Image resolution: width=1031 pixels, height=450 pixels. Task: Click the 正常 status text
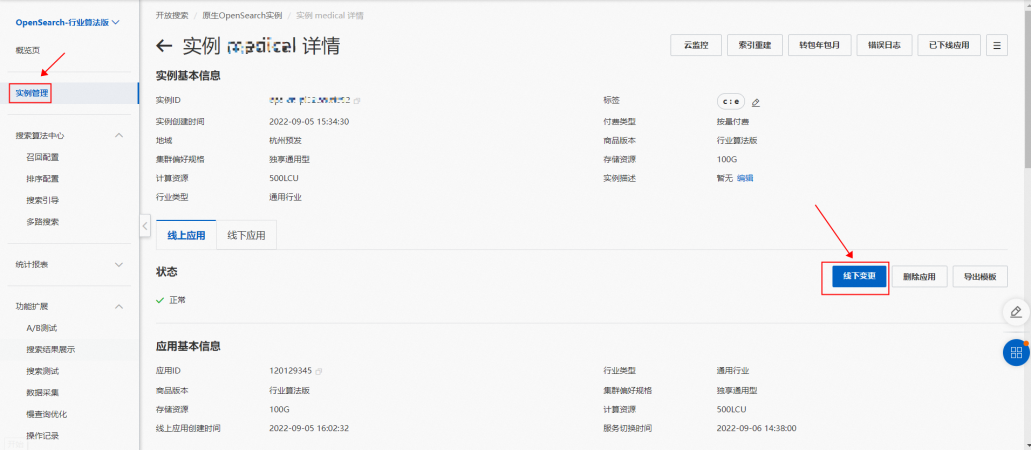[x=178, y=300]
